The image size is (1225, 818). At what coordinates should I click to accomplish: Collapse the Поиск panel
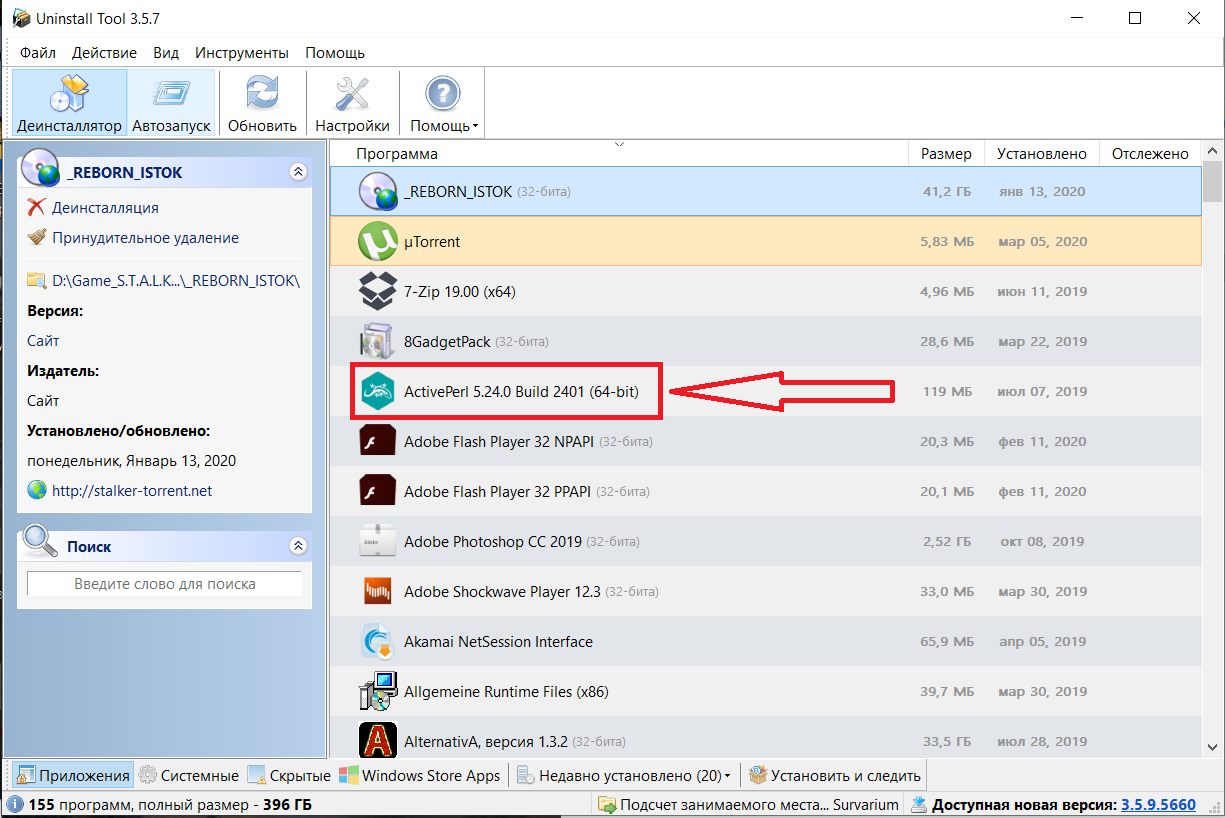pyautogui.click(x=297, y=546)
